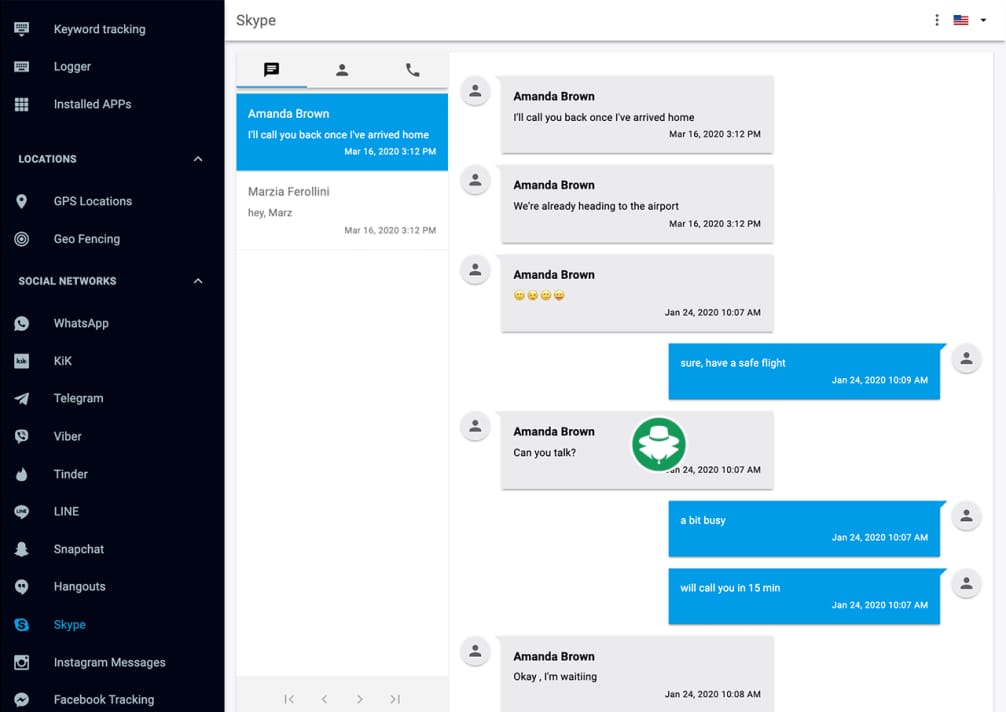Viewport: 1006px width, 712px height.
Task: Collapse the LOCATIONS section
Action: pyautogui.click(x=197, y=158)
